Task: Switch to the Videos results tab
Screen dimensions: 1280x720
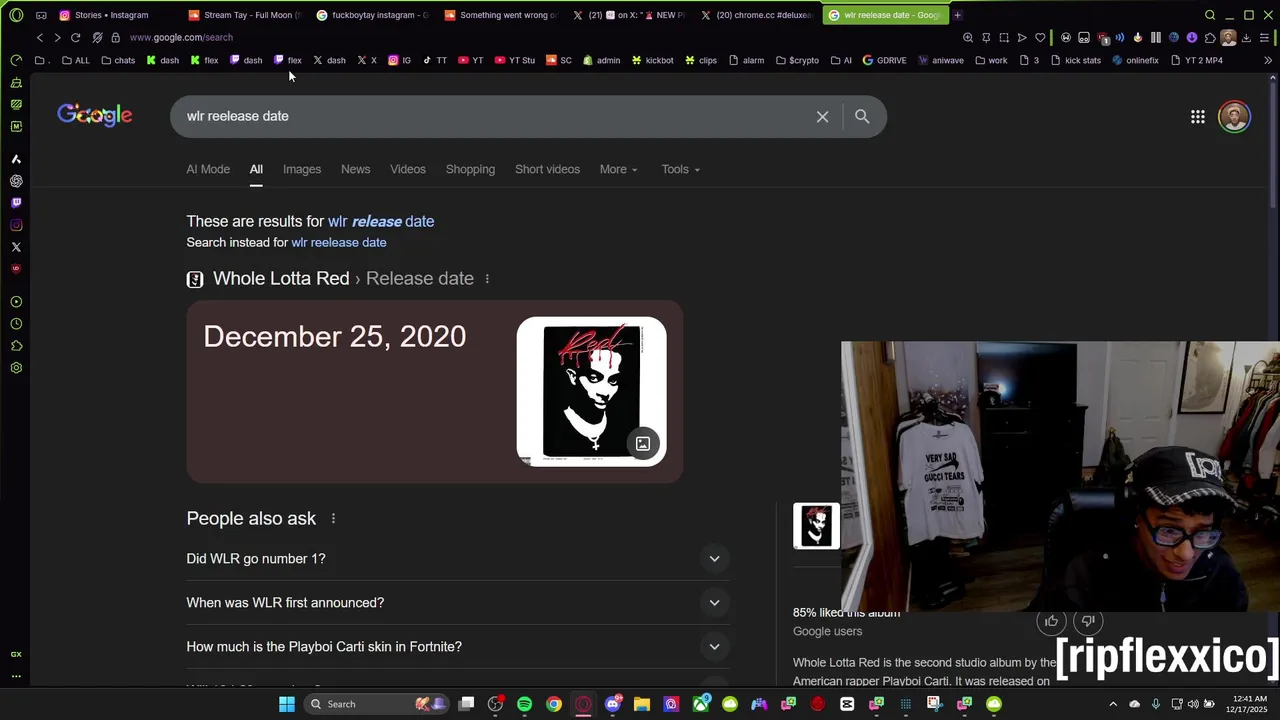Action: 408,169
